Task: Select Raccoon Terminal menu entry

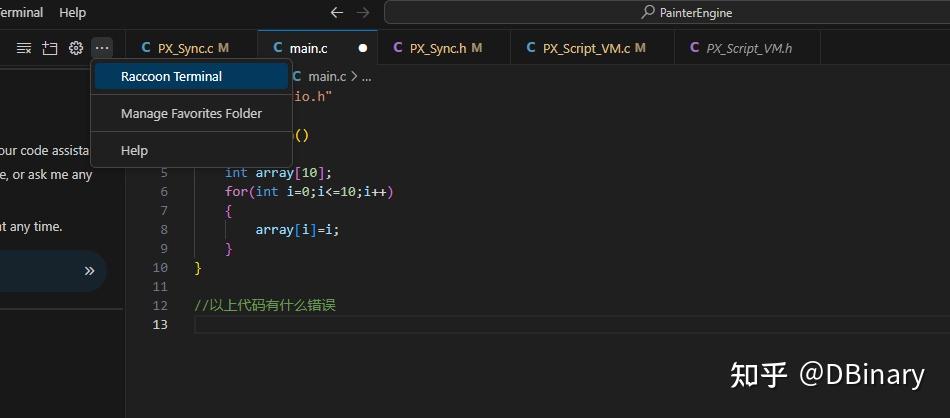Action: click(x=191, y=76)
